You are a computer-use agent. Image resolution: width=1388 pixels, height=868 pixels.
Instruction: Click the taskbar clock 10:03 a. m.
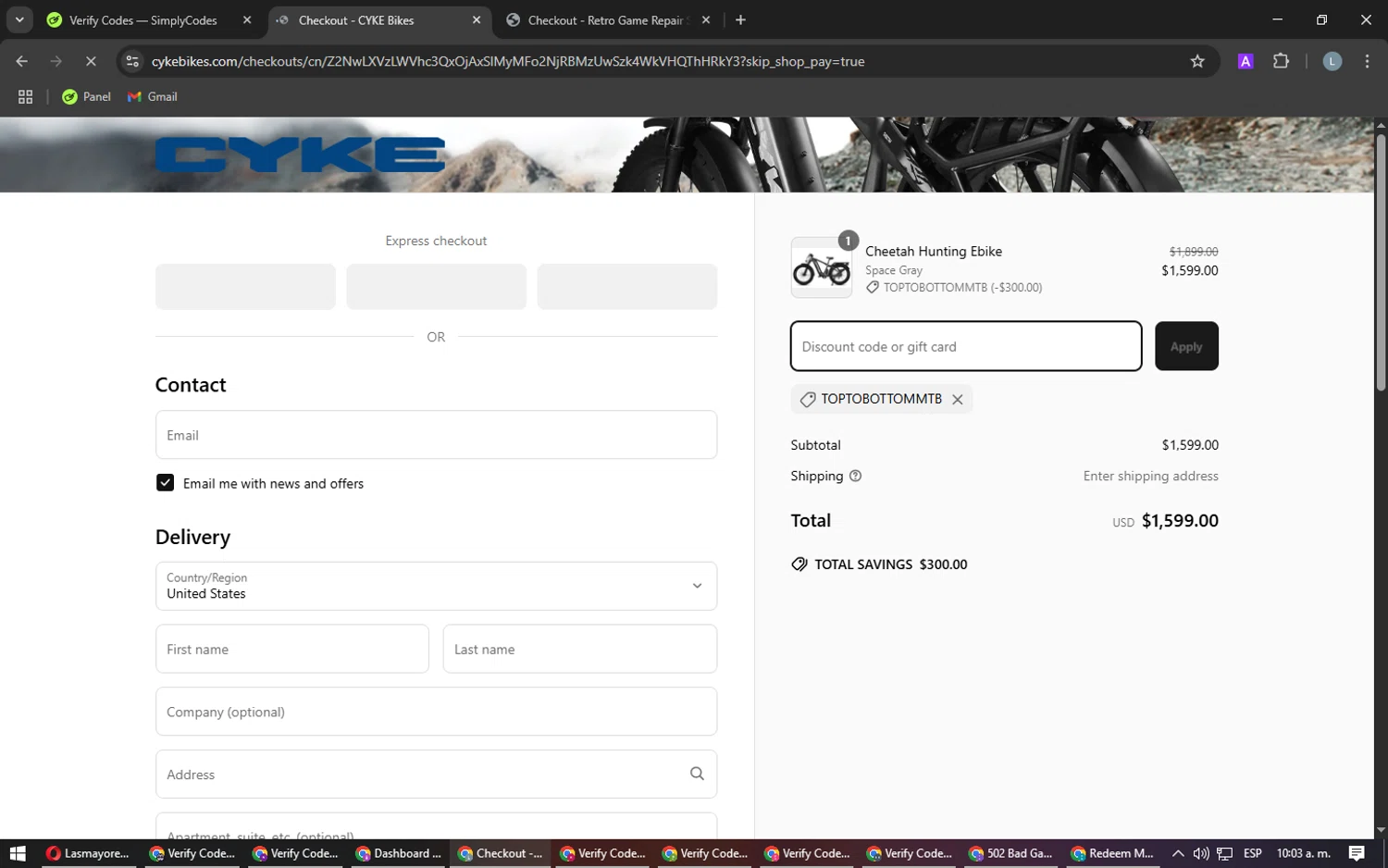[x=1303, y=853]
